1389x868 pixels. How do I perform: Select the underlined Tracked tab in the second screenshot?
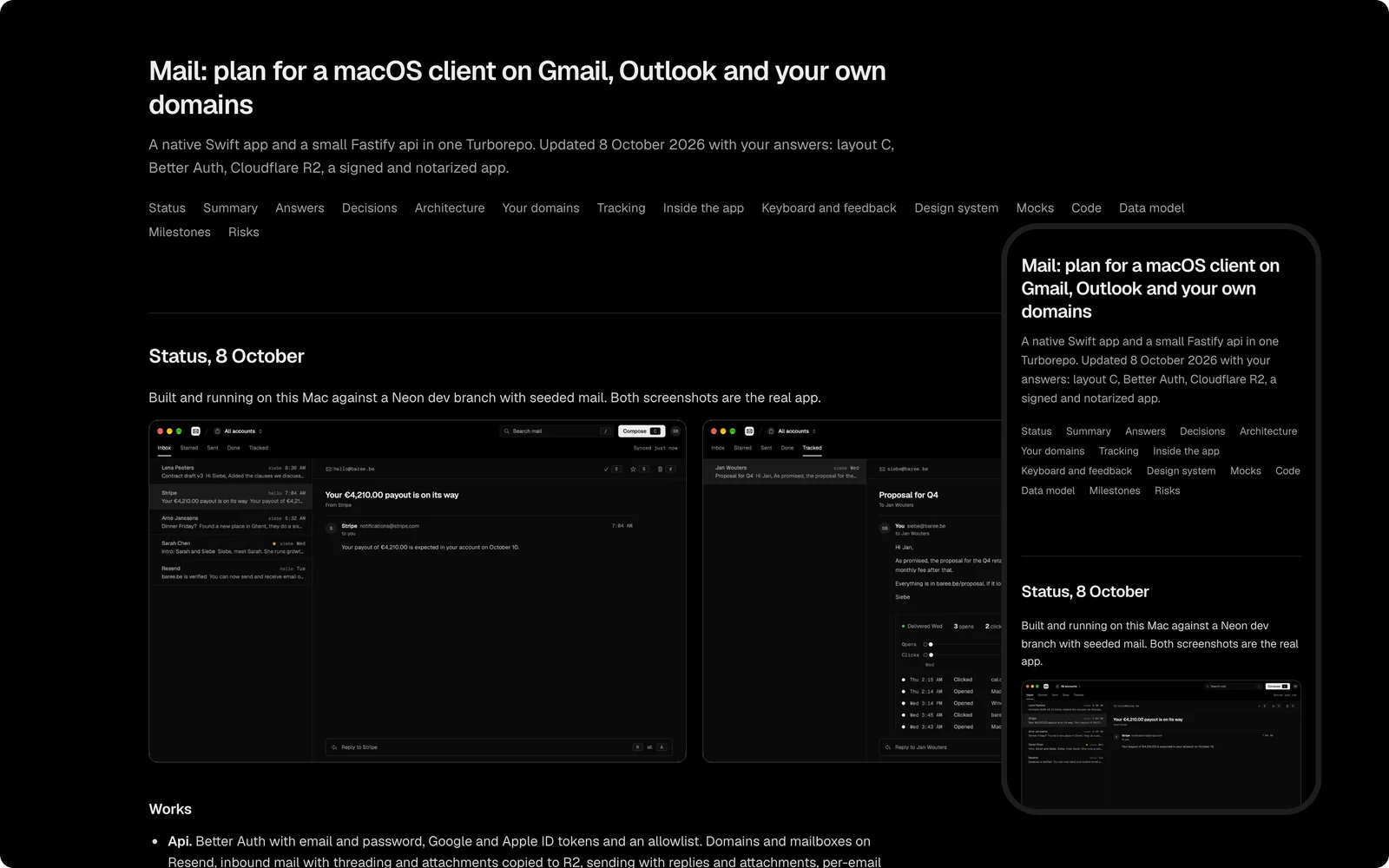[x=813, y=448]
